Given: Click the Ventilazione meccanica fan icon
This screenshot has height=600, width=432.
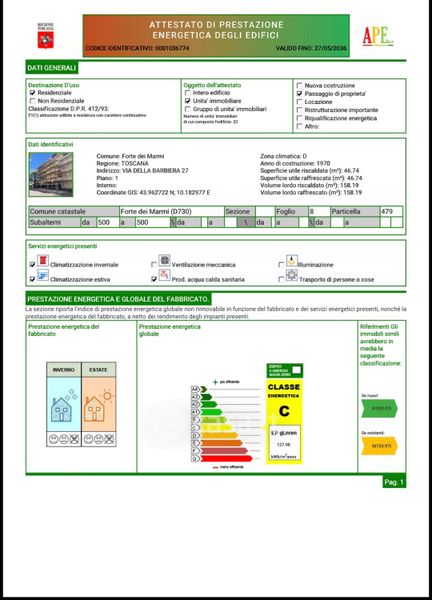Looking at the screenshot, I should [165, 261].
